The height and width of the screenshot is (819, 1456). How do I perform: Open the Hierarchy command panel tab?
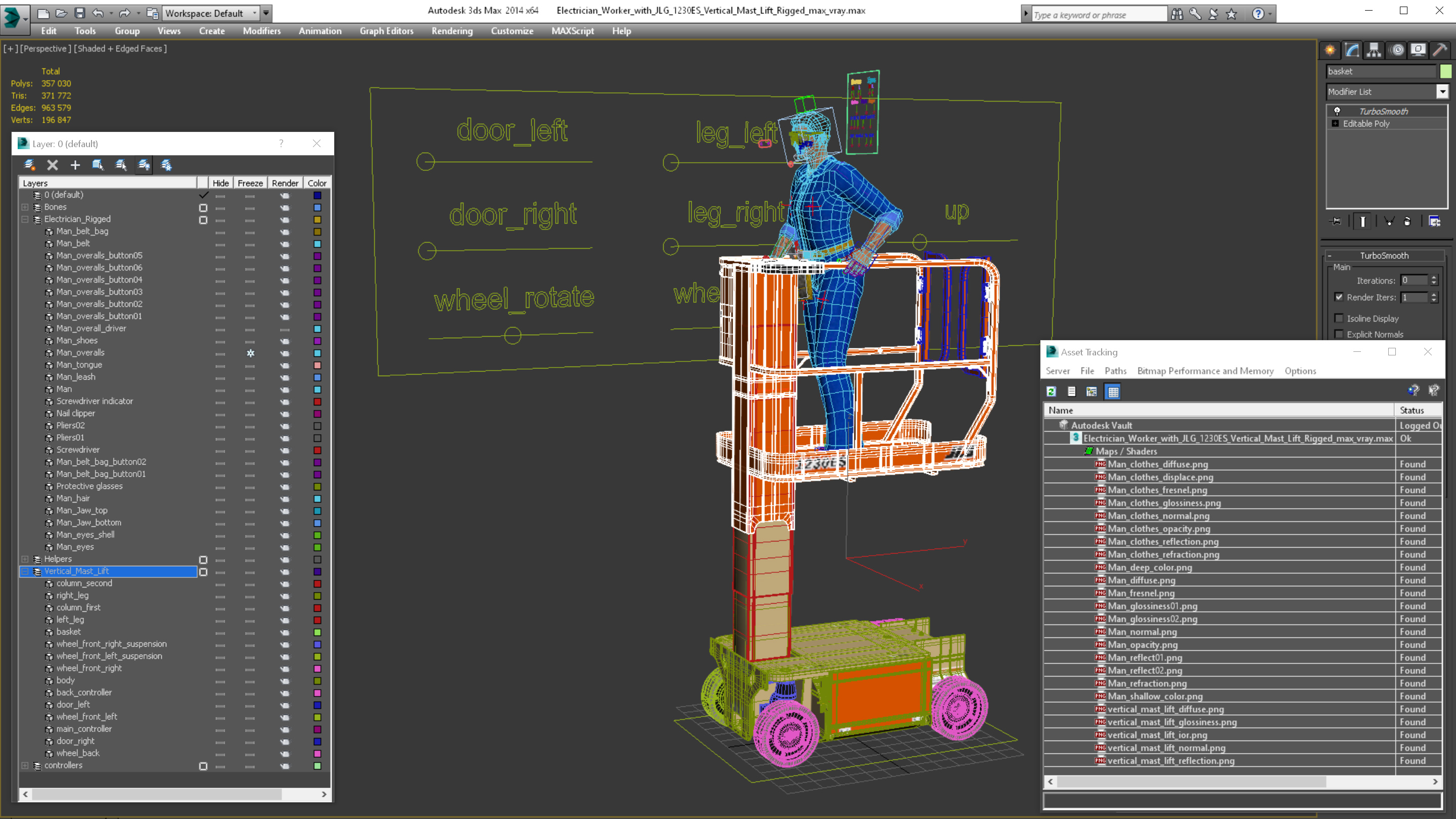[1374, 51]
